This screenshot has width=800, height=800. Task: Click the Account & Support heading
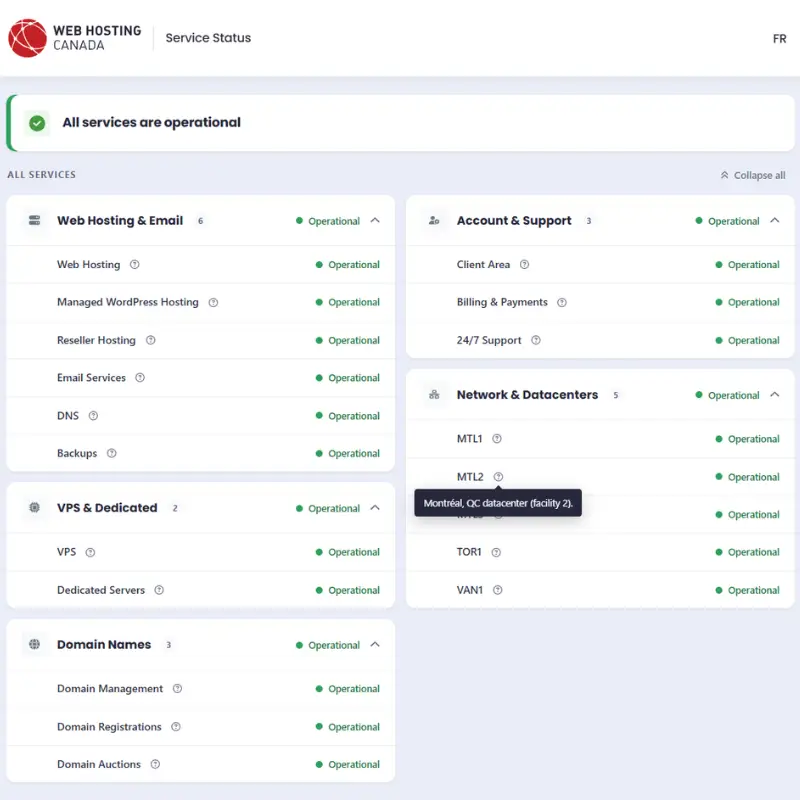click(x=514, y=220)
